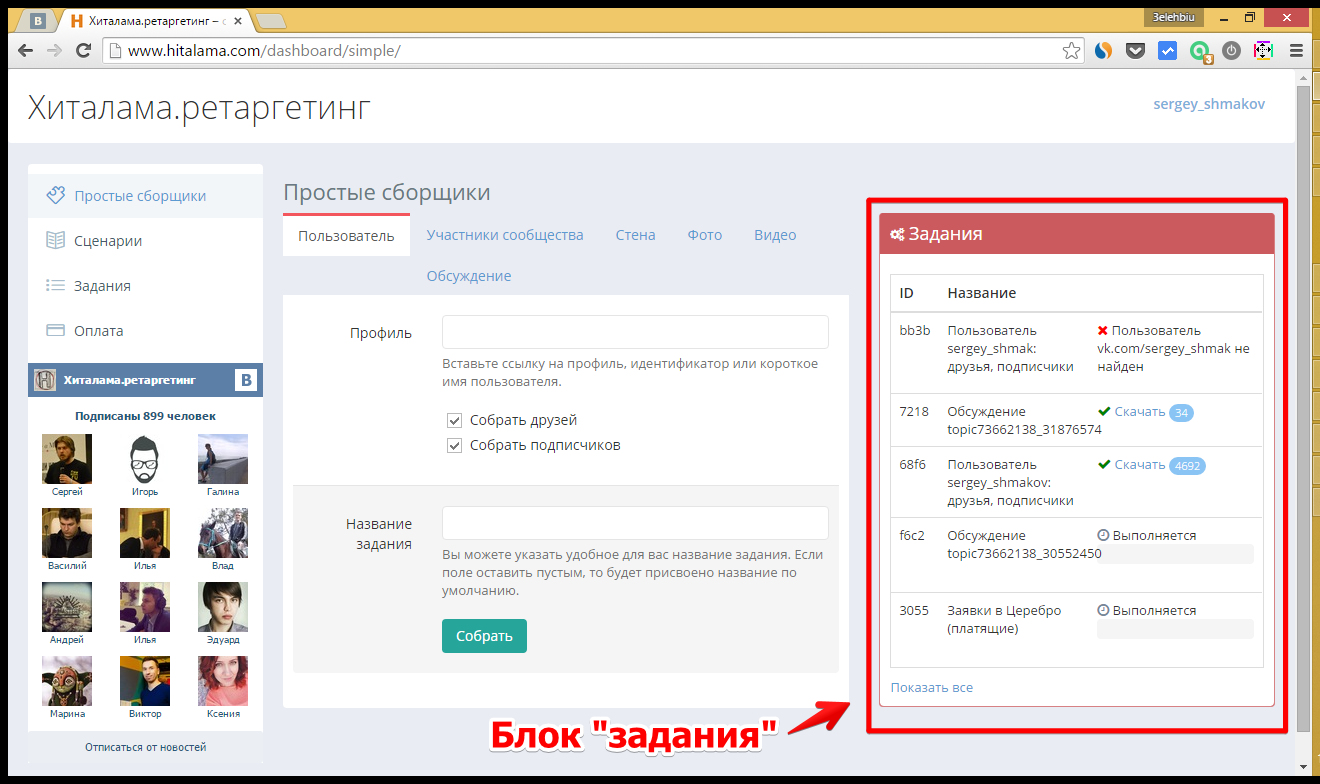Click the book icon beside Сценарии
Viewport: 1320px width, 784px height.
click(56, 240)
